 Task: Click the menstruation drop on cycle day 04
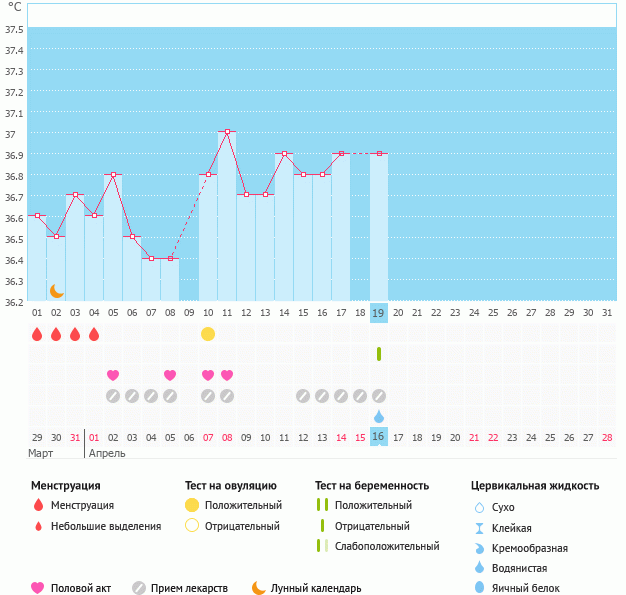[94, 334]
